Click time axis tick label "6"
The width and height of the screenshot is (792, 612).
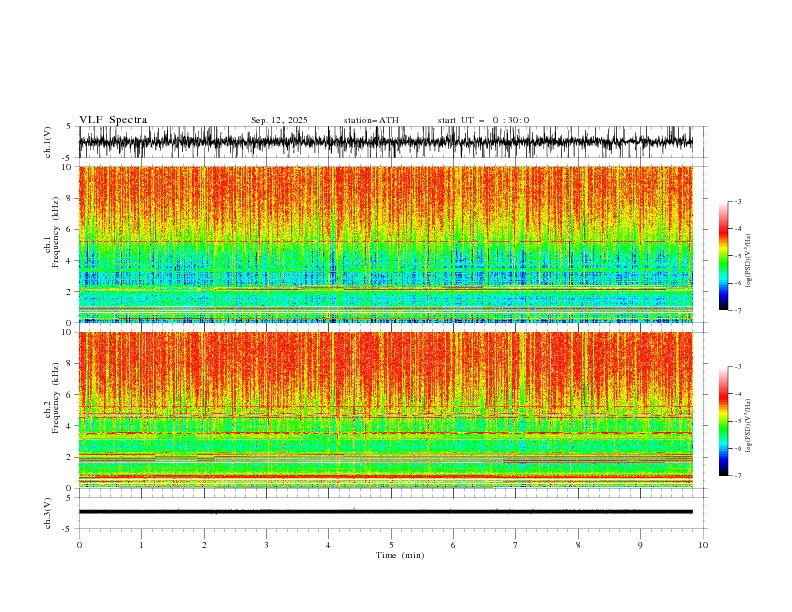(453, 545)
